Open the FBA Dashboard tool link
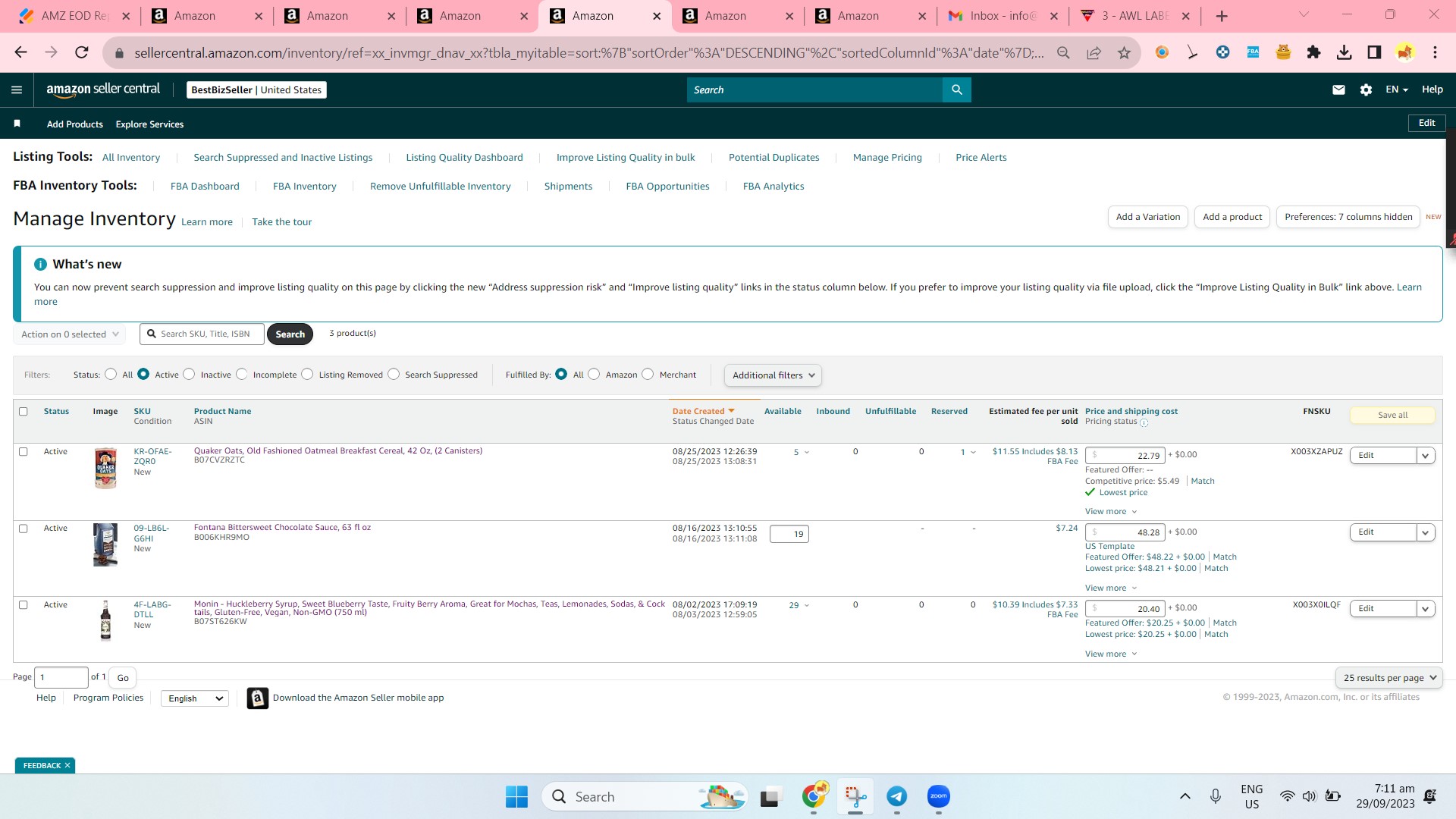 (205, 186)
